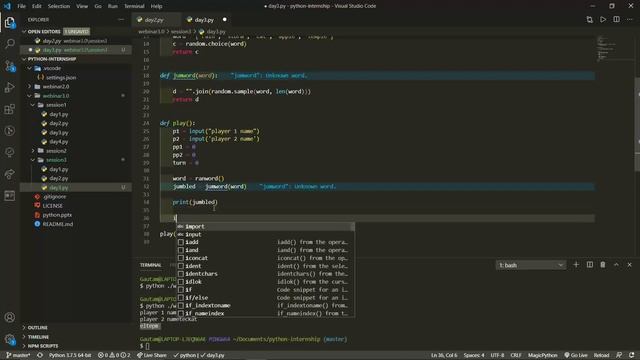This screenshot has width=640, height=360.
Task: Open the Accounts icon in activity bar
Action: (x=10, y=317)
